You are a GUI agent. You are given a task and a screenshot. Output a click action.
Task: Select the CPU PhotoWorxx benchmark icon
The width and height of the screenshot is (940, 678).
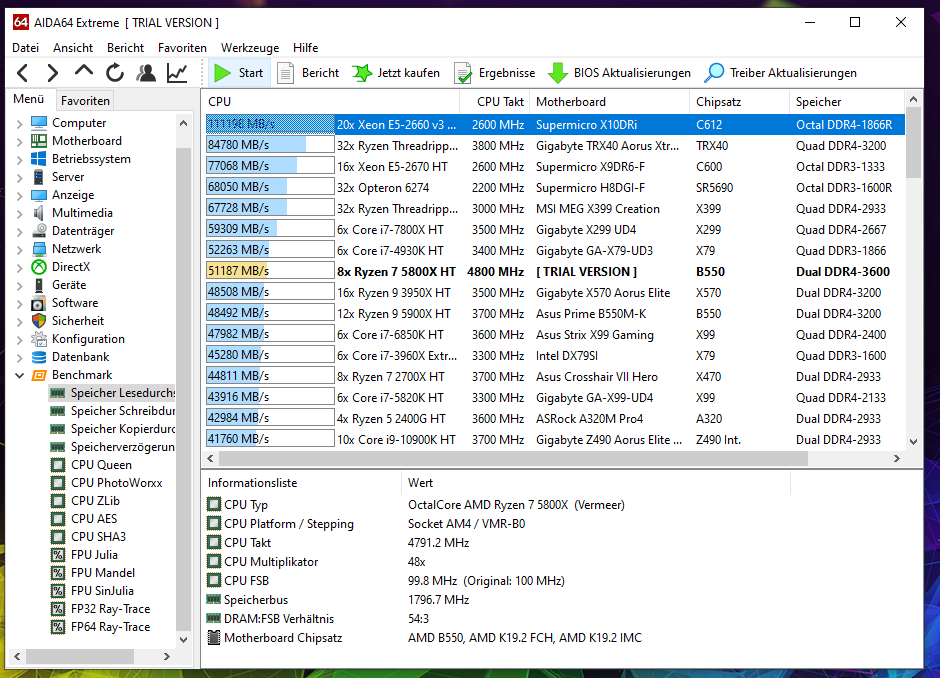[x=58, y=483]
